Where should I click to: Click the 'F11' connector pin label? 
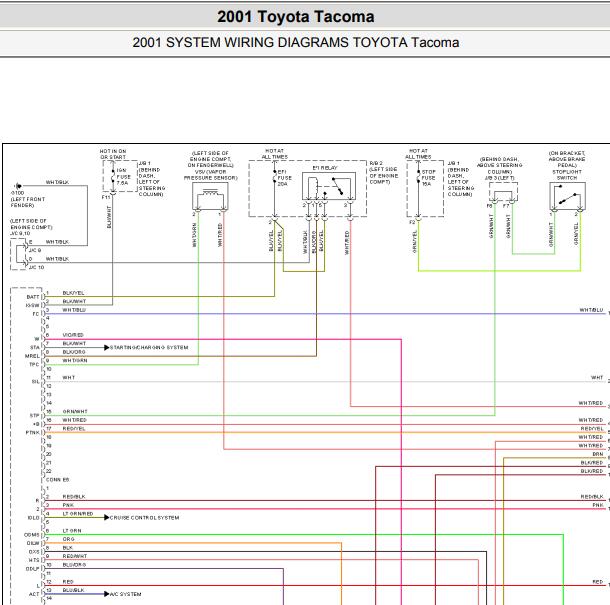click(x=106, y=197)
